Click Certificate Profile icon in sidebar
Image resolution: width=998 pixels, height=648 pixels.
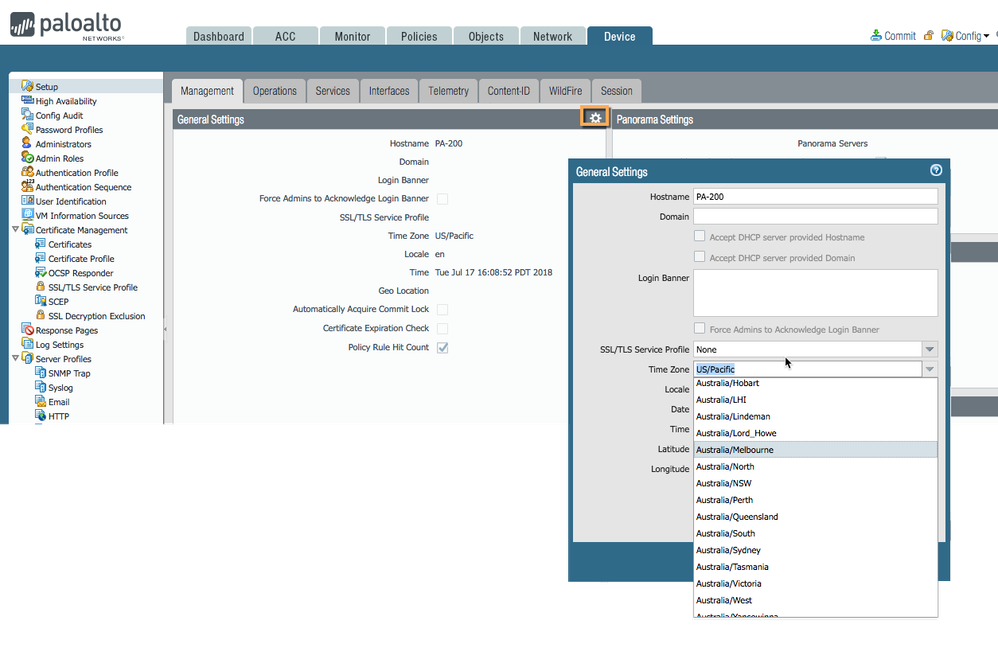[x=40, y=258]
